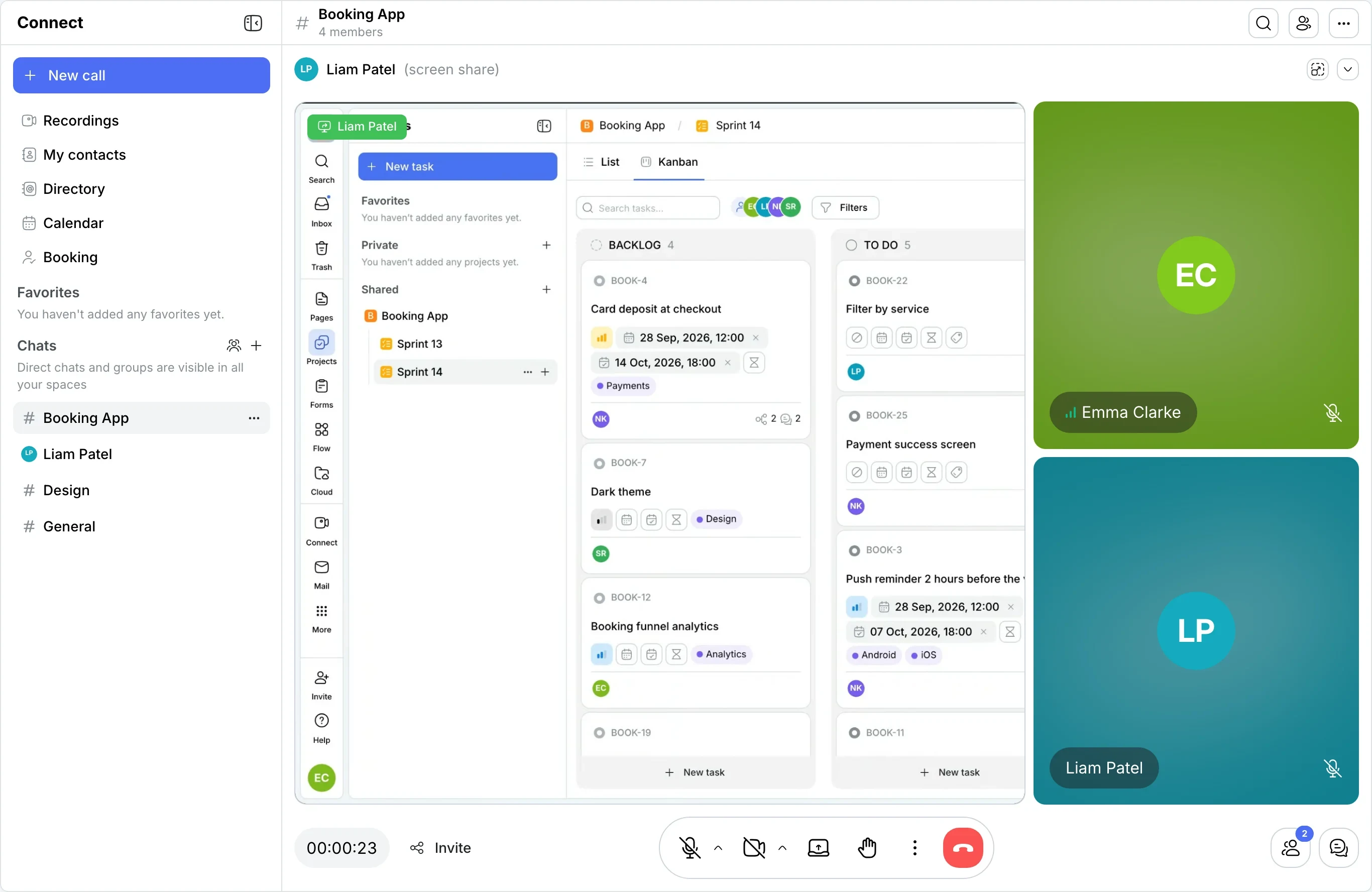Screen dimensions: 1372x892
Task: Select Sprint 13 in project tree
Action: pos(465,344)
